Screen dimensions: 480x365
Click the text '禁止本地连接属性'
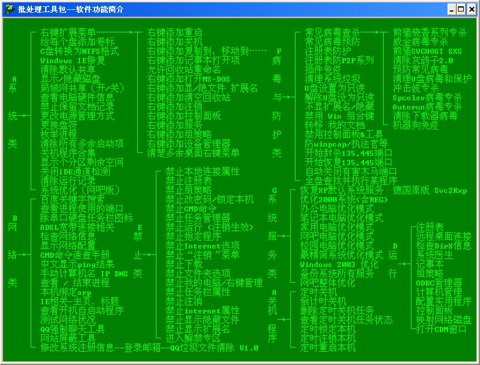pos(203,172)
